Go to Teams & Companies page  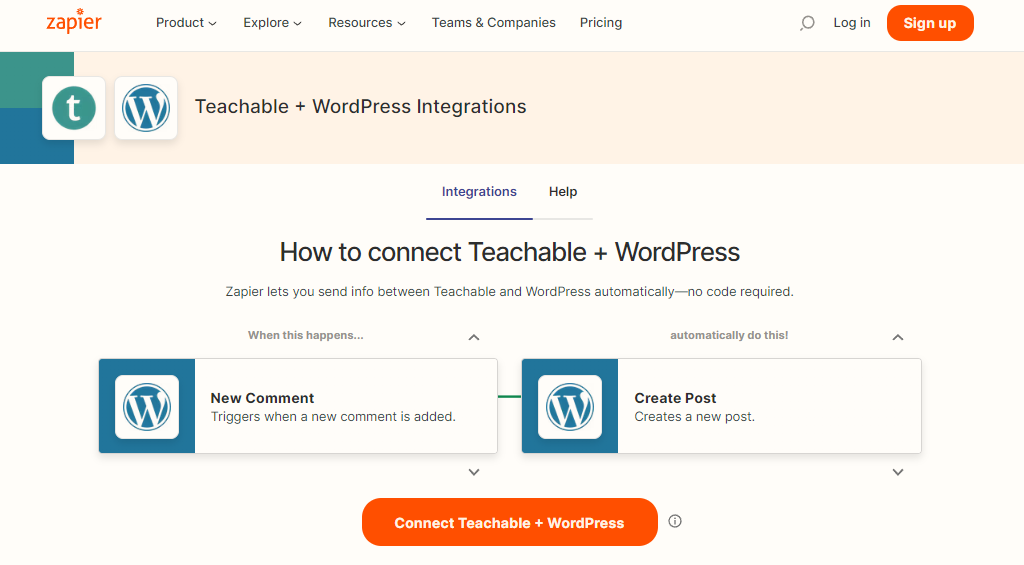click(494, 23)
